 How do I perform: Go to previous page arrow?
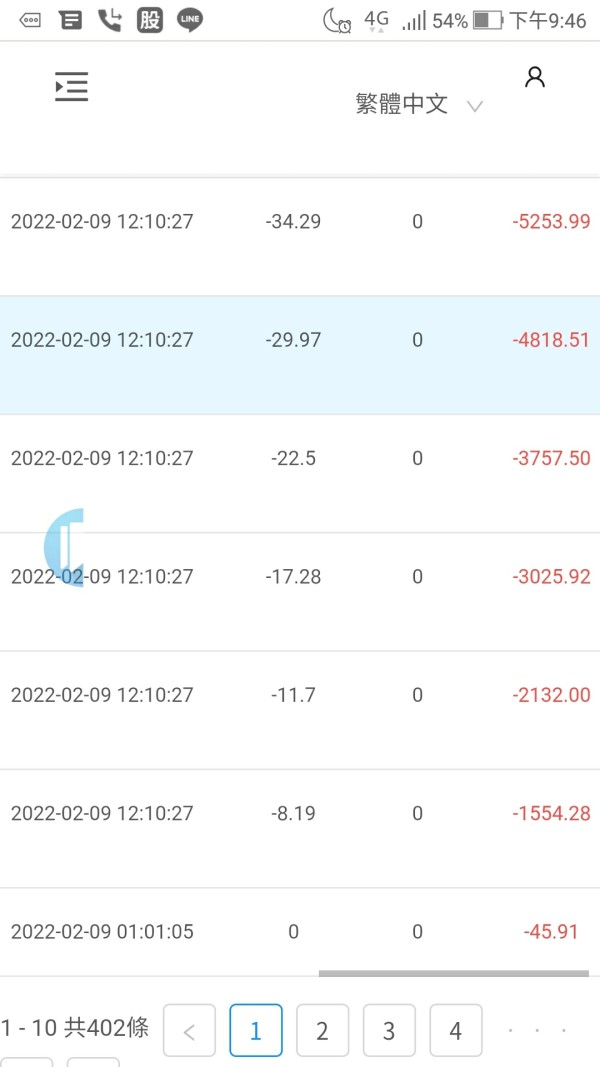(x=189, y=1030)
